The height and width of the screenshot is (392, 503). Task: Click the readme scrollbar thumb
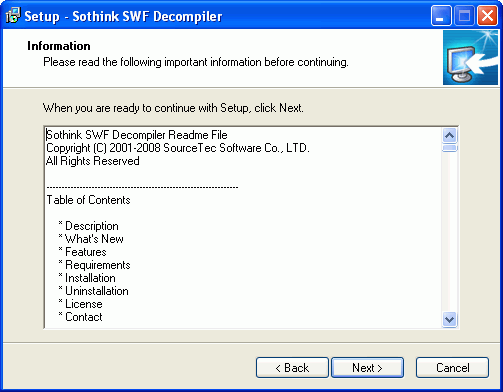coord(450,148)
